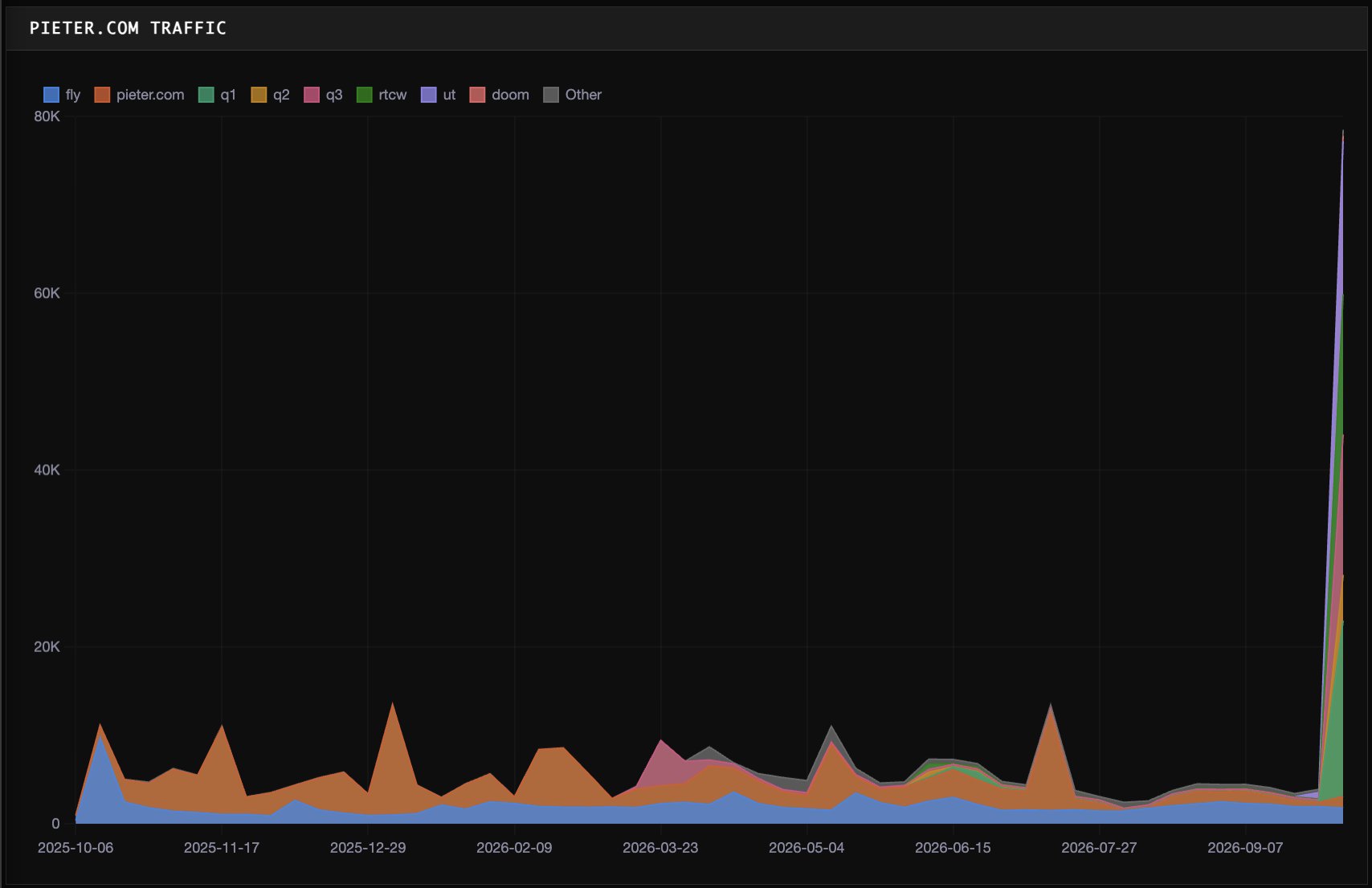Image resolution: width=1372 pixels, height=888 pixels.
Task: Click the 2025-11-17 date label
Action: click(x=222, y=848)
